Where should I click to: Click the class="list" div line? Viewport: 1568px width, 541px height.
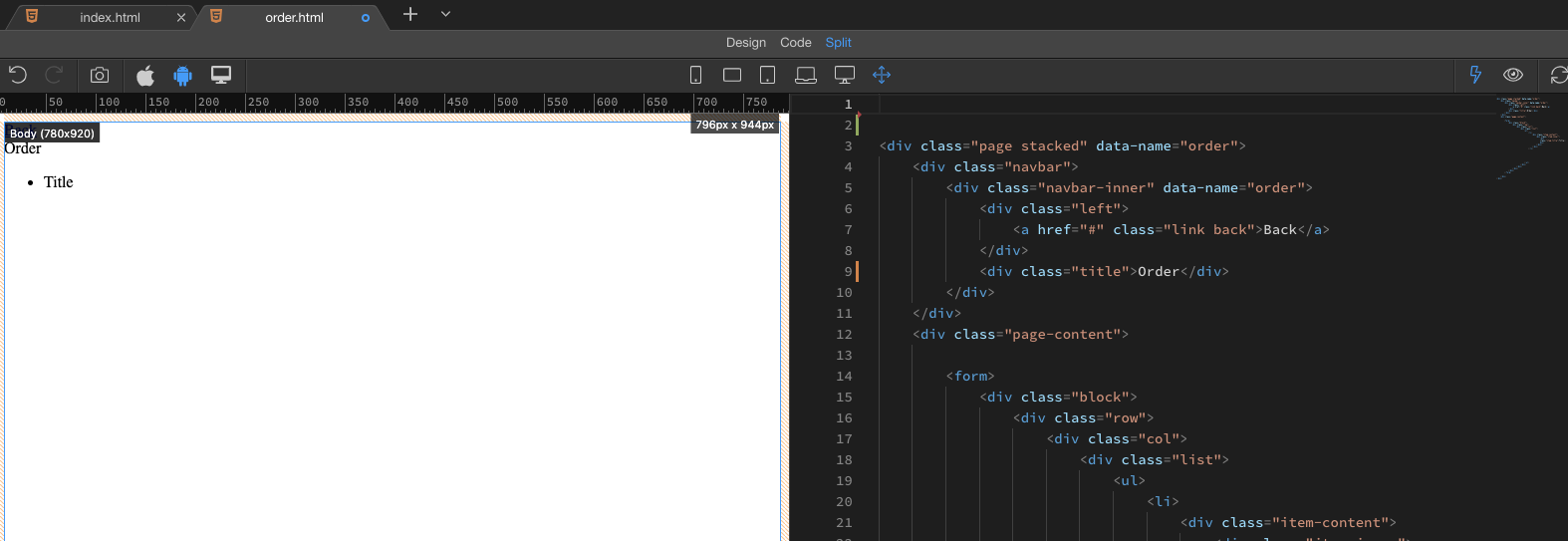coord(1155,459)
